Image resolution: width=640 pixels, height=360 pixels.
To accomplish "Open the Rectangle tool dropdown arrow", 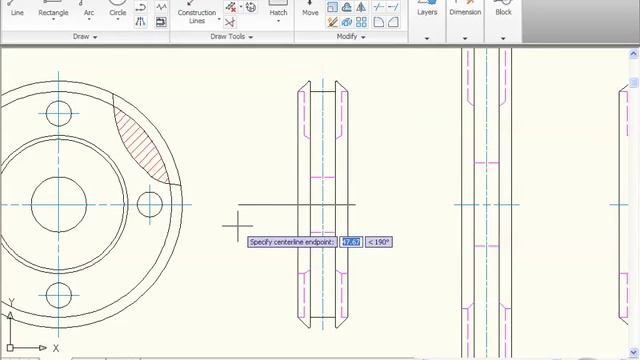I will [x=53, y=19].
